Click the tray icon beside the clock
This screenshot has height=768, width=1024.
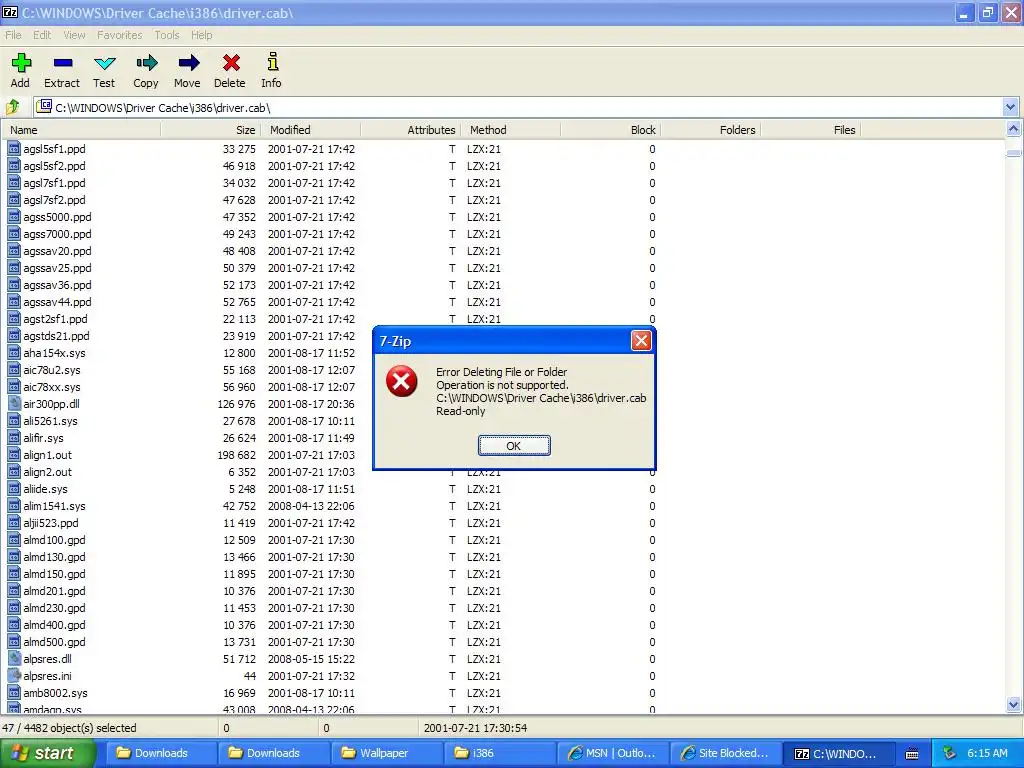(x=950, y=753)
